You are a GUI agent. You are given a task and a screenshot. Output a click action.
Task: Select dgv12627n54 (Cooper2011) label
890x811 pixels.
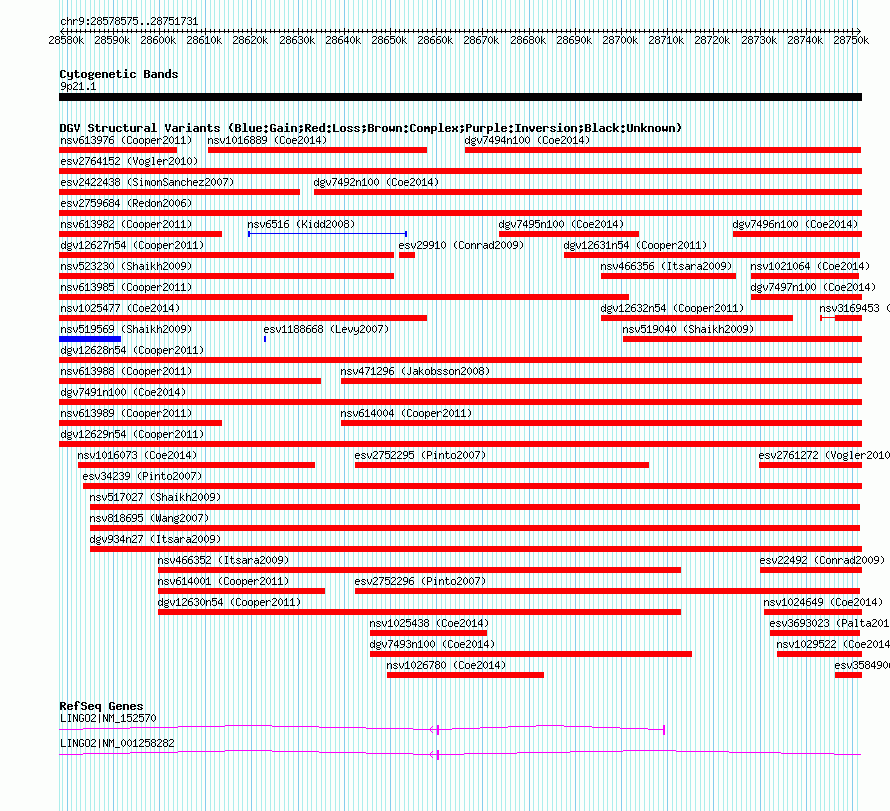pyautogui.click(x=132, y=245)
